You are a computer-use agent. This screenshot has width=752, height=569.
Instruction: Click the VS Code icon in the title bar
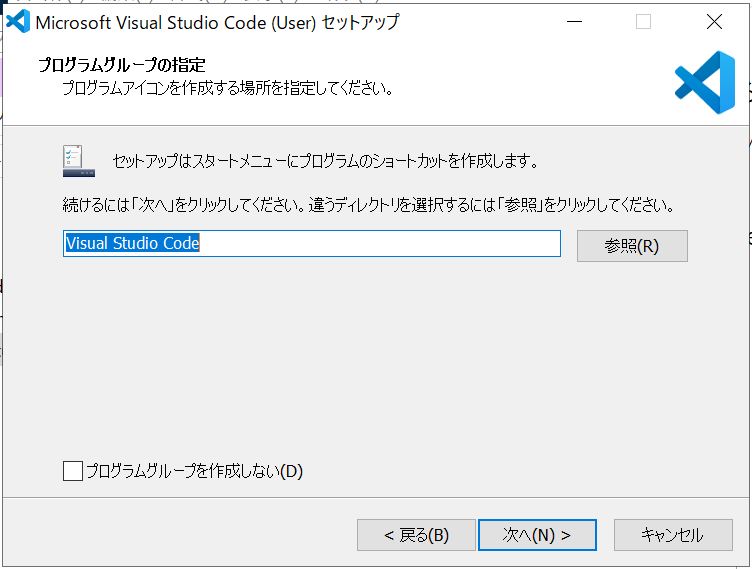[x=18, y=22]
